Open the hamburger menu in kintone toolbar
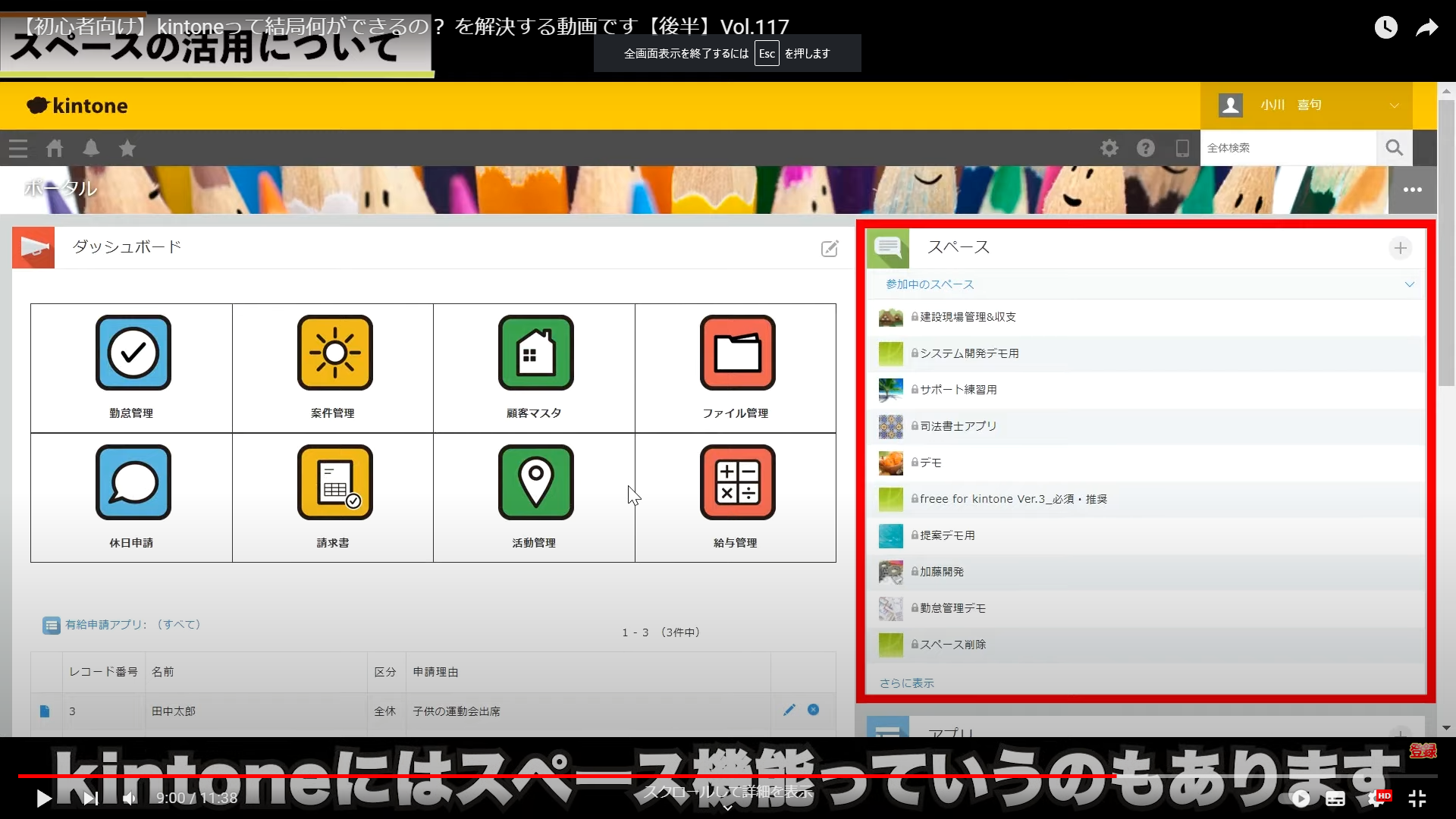This screenshot has width=1456, height=819. click(x=18, y=149)
